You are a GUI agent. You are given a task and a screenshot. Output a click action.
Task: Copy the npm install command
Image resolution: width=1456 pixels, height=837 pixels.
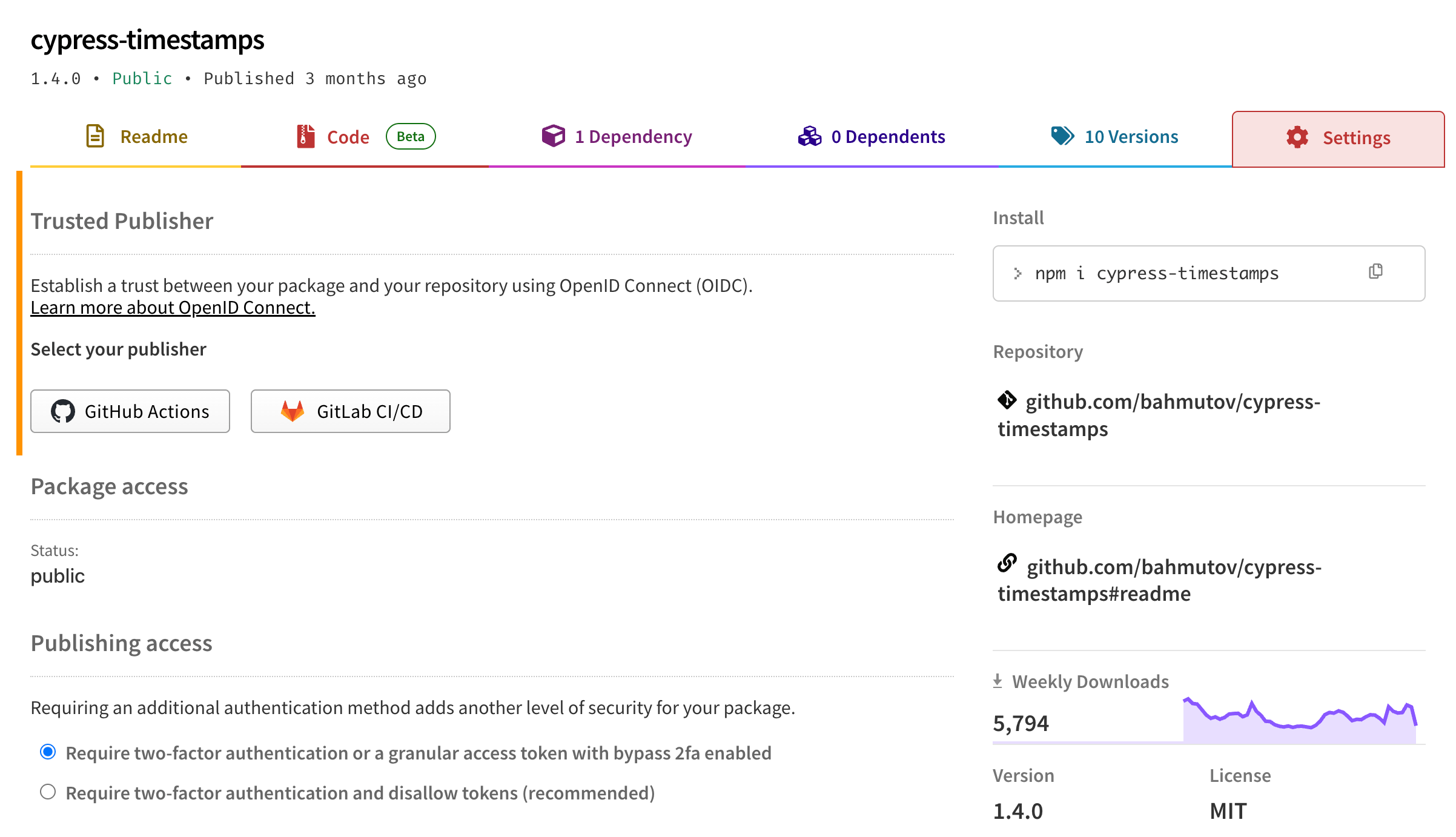1375,273
